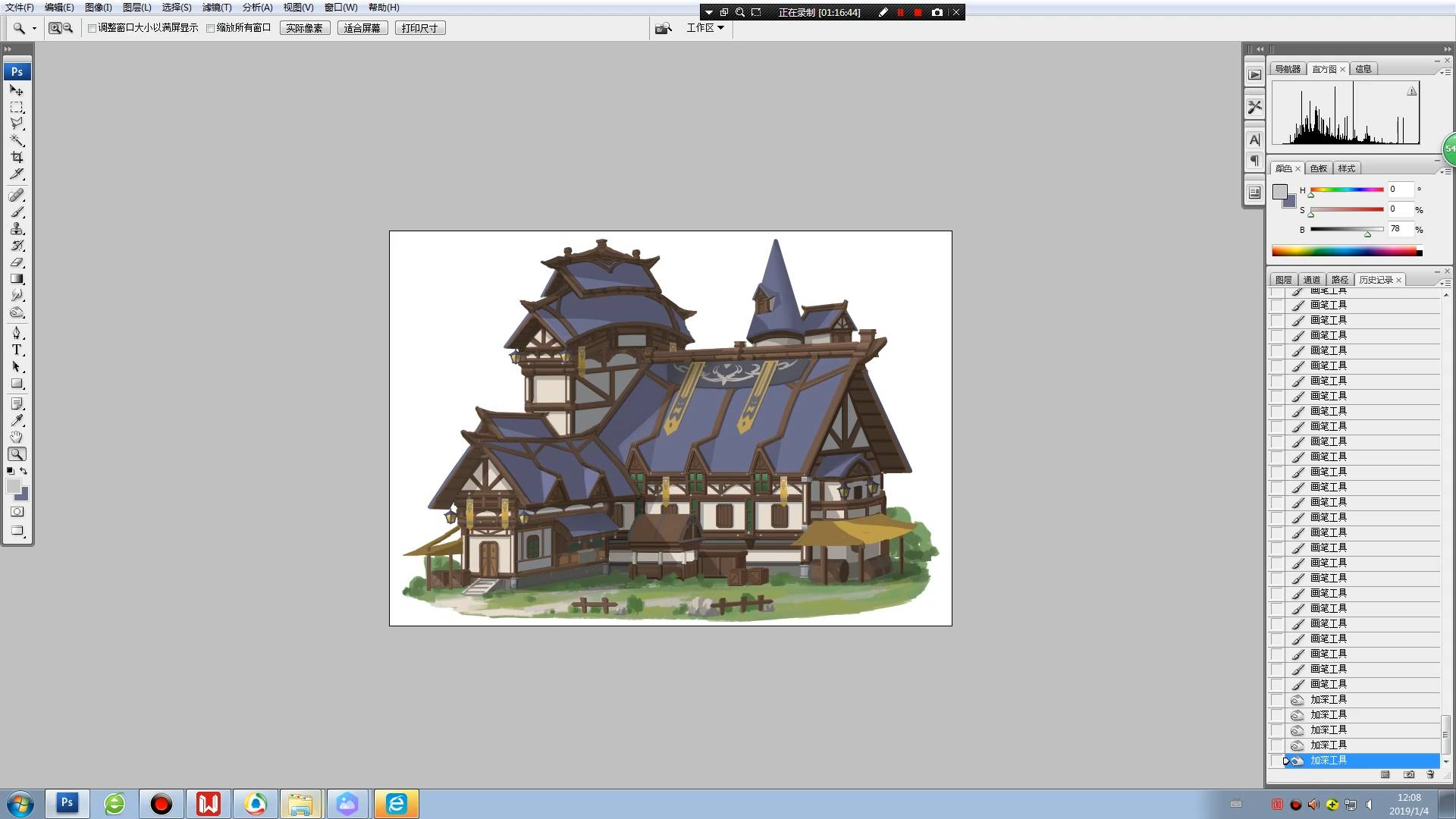This screenshot has height=819, width=1456.
Task: Create new document from current history state
Action: (1385, 774)
